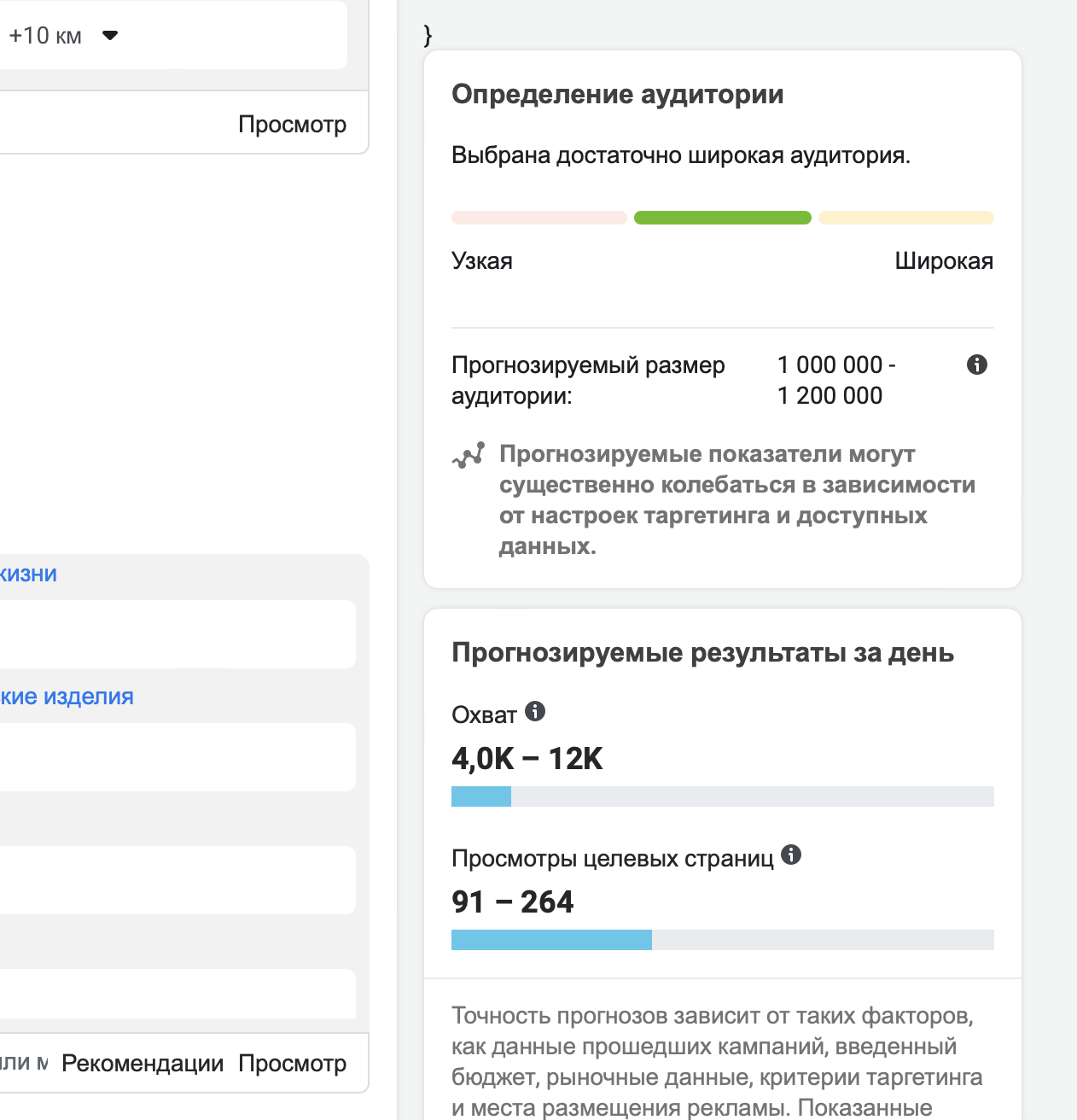This screenshot has height=1120, width=1077.
Task: Click the 'Определение аудитории' heading
Action: (618, 94)
